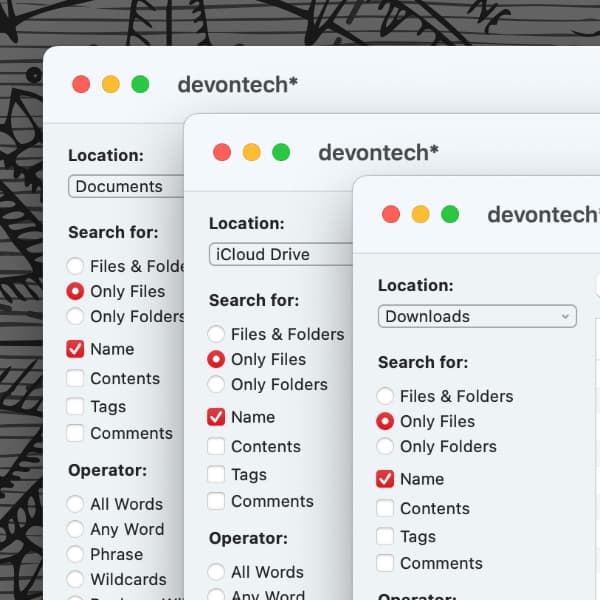Select Only Files in Documents window

click(75, 291)
